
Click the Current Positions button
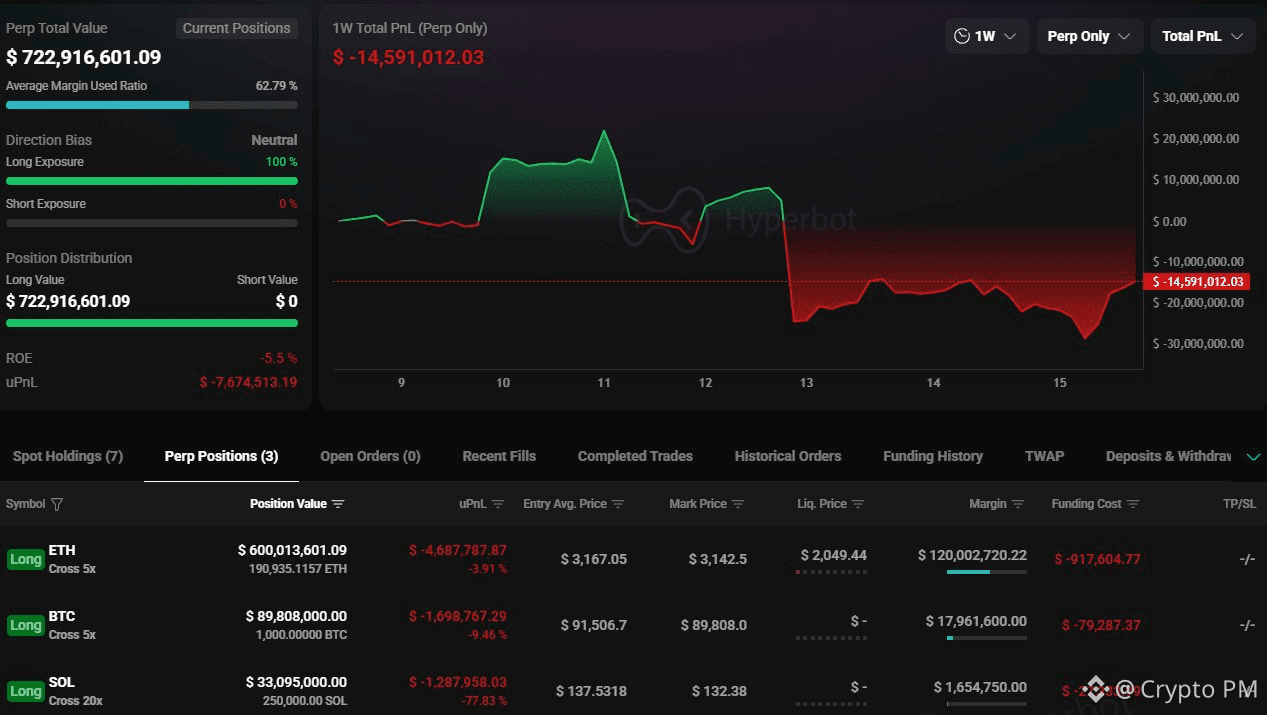coord(236,28)
